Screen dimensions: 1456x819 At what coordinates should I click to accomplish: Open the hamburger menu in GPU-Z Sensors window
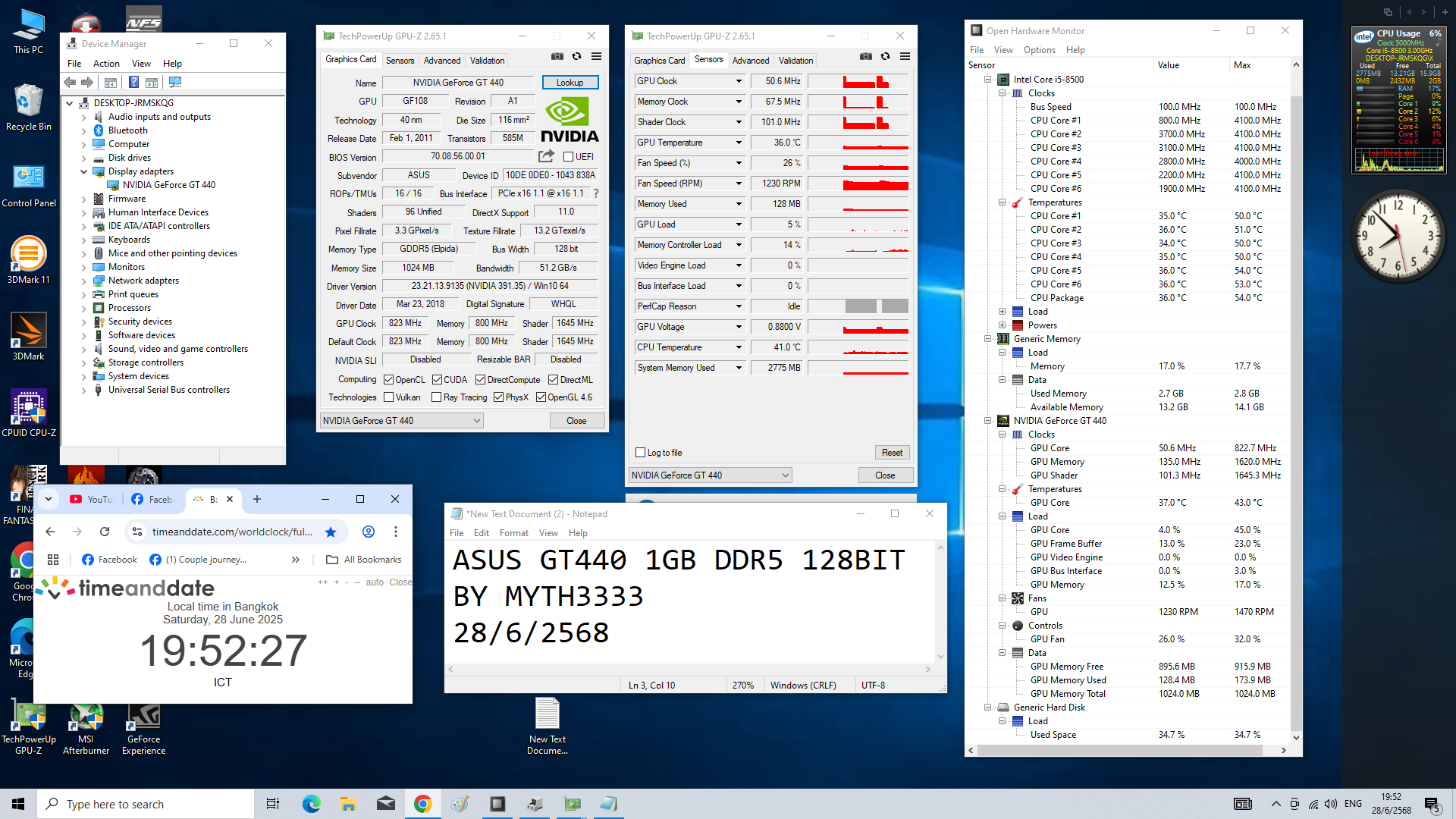(x=905, y=57)
